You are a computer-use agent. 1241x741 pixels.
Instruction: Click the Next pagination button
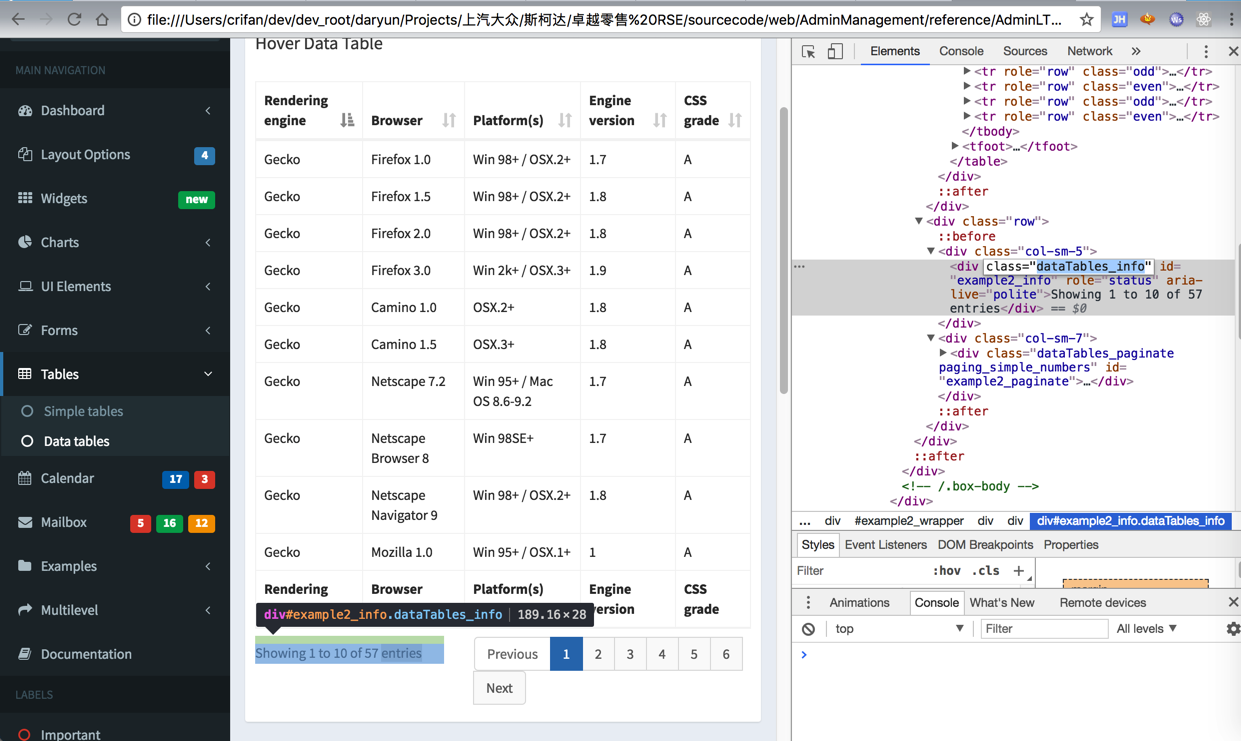(499, 688)
